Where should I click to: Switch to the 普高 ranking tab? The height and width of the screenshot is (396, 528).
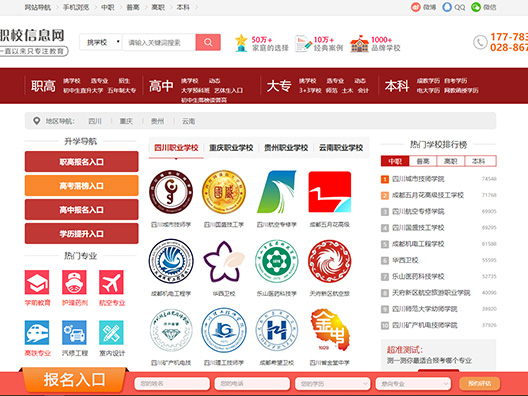pos(423,161)
